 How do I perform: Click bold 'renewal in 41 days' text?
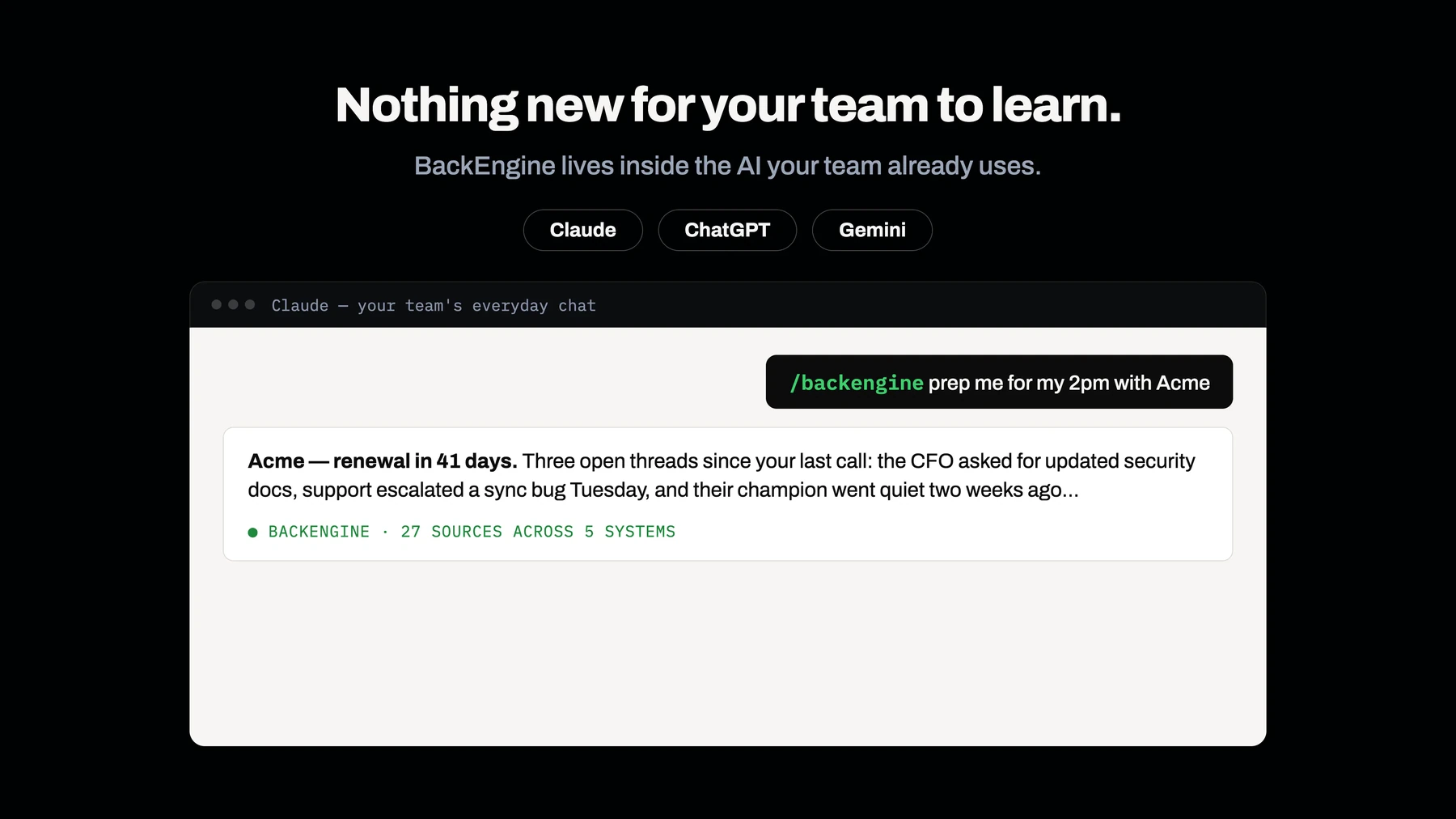pos(425,460)
